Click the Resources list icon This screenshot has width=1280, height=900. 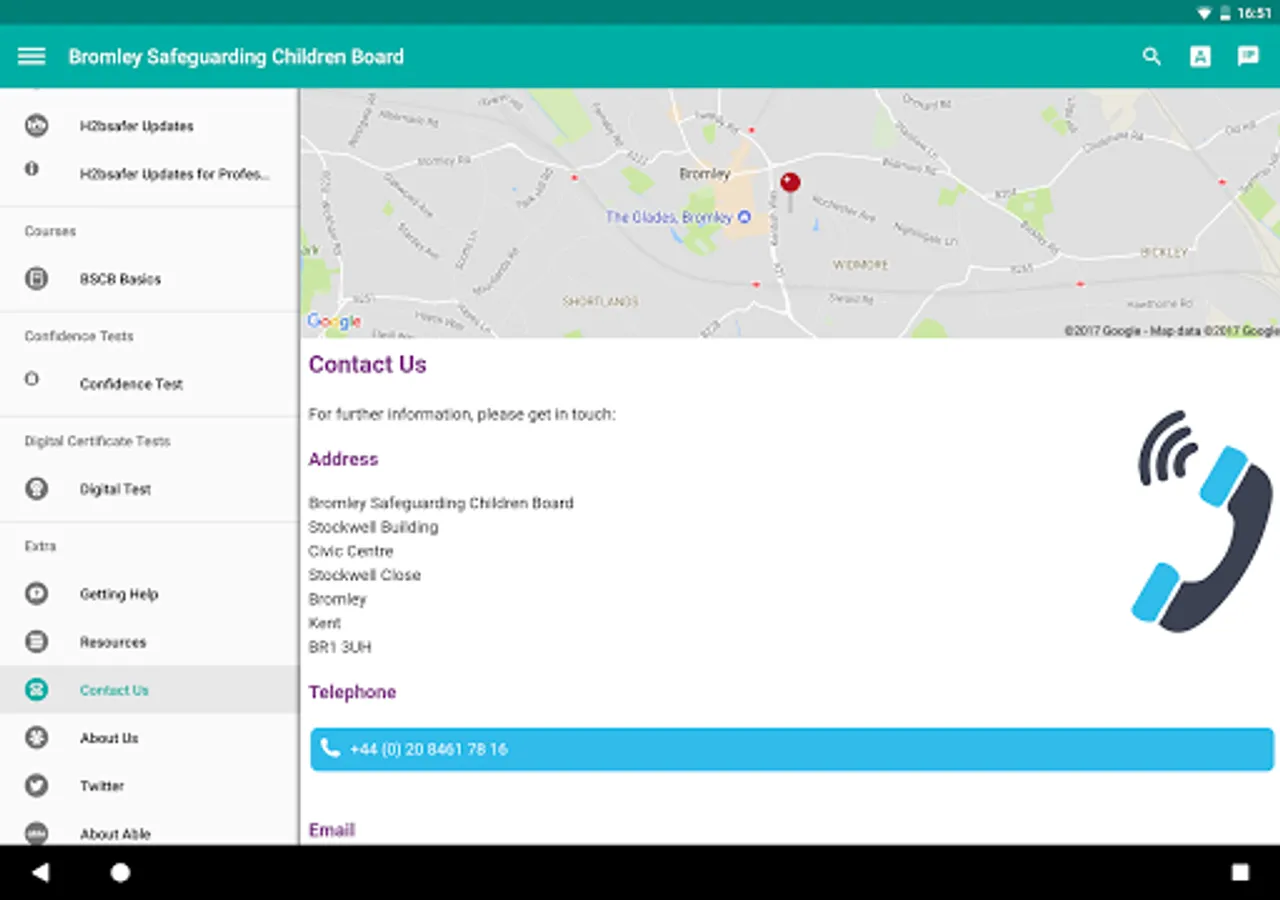click(x=36, y=642)
